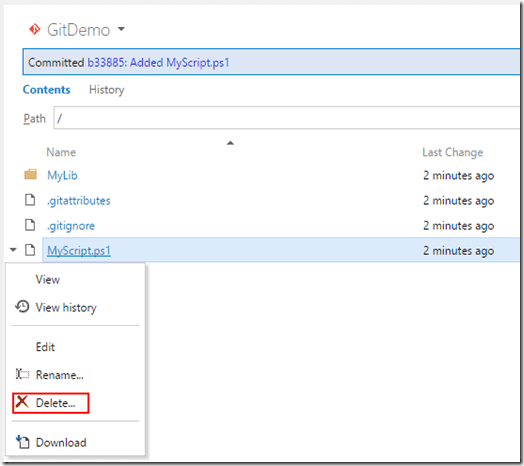Click the MyScript.ps1 file icon
Image resolution: width=524 pixels, height=466 pixels.
pos(30,250)
